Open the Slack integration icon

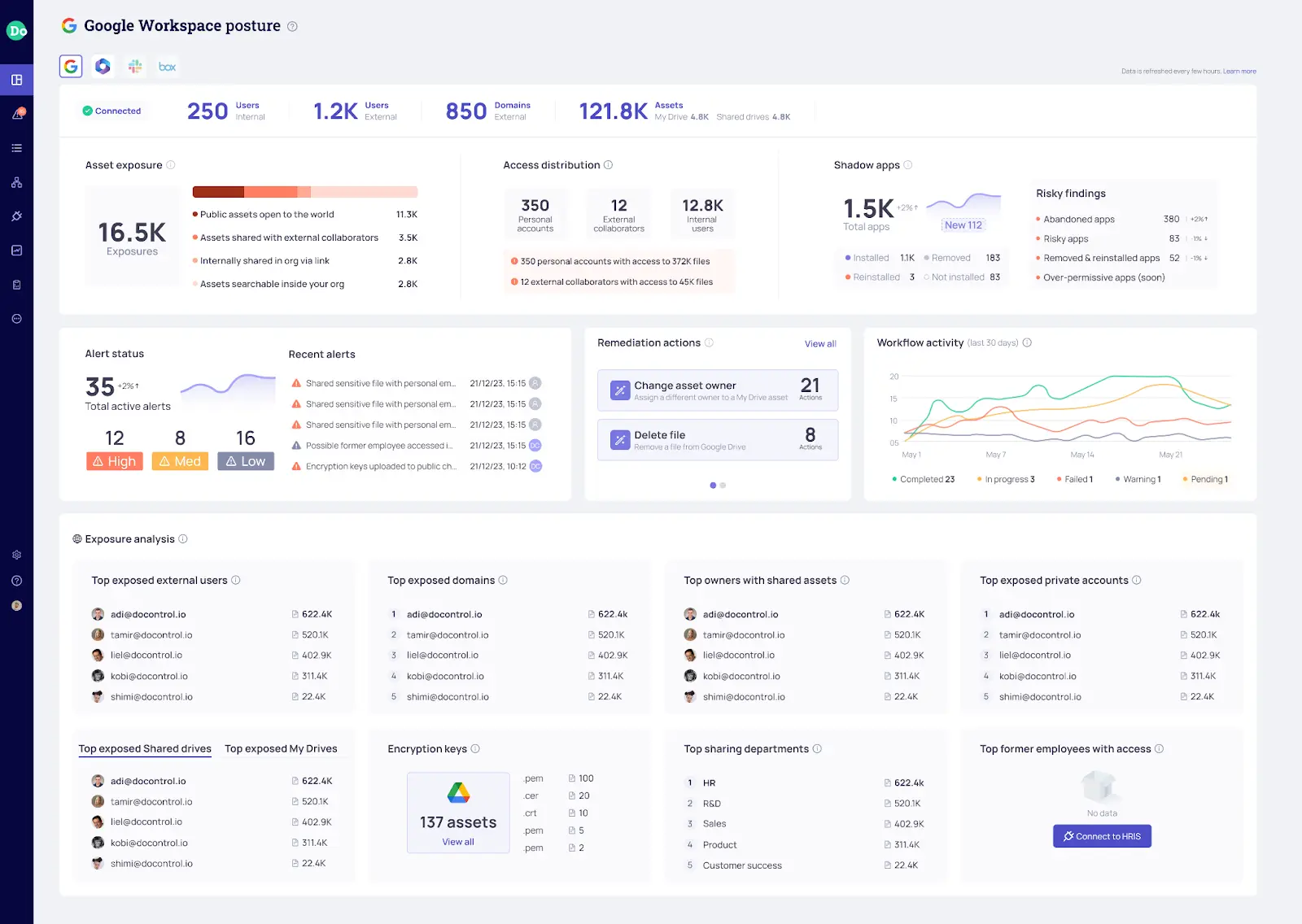pyautogui.click(x=135, y=66)
